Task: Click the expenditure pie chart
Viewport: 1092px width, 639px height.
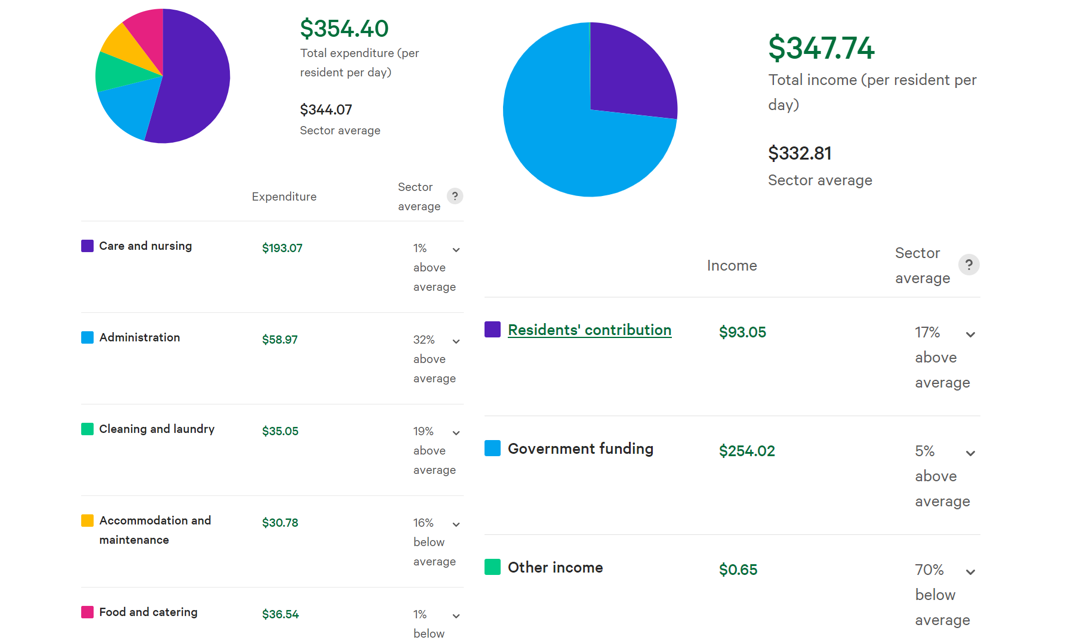Action: (162, 76)
